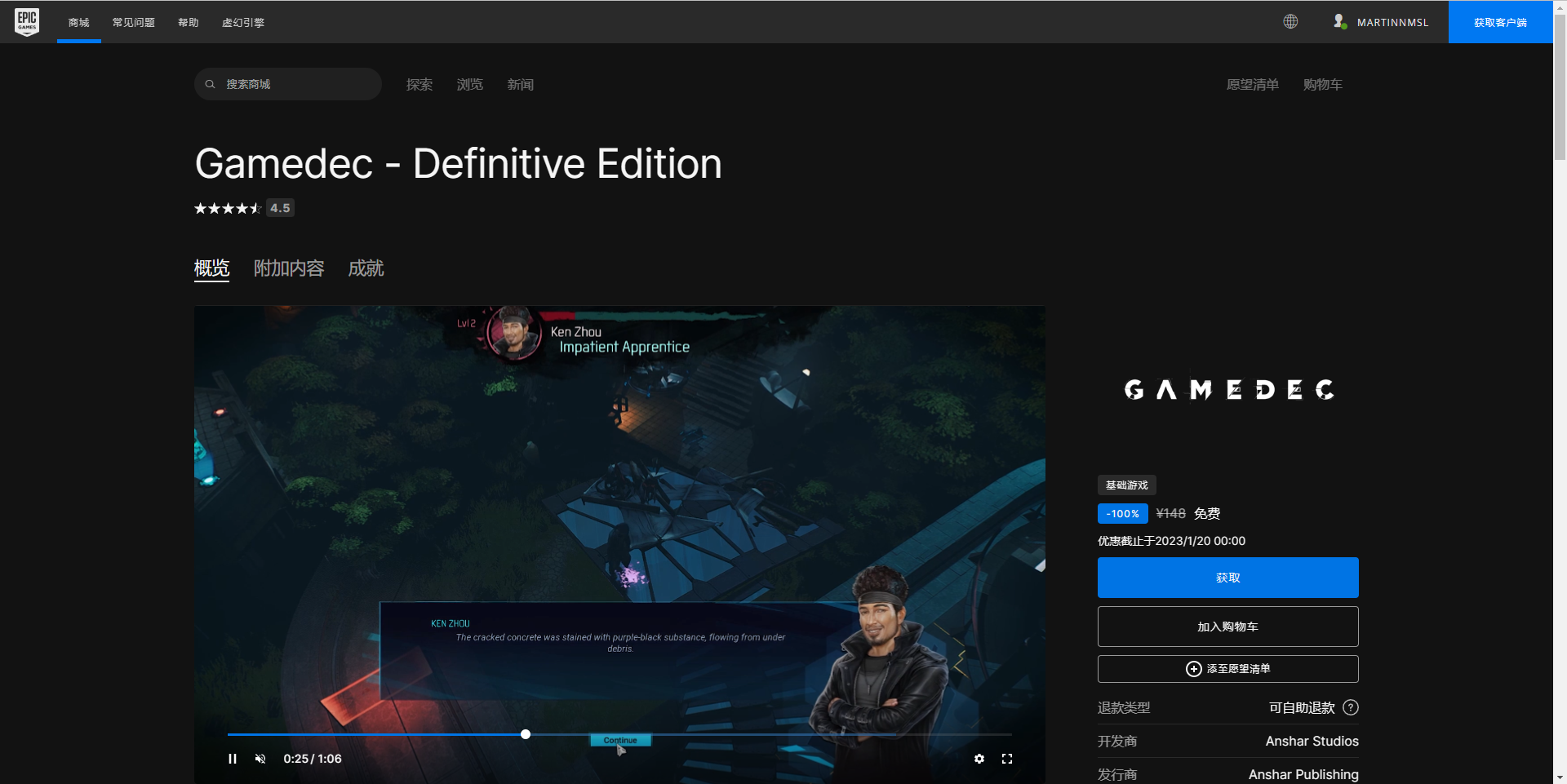Go to 探索 discover section
This screenshot has width=1567, height=784.
pyautogui.click(x=419, y=84)
